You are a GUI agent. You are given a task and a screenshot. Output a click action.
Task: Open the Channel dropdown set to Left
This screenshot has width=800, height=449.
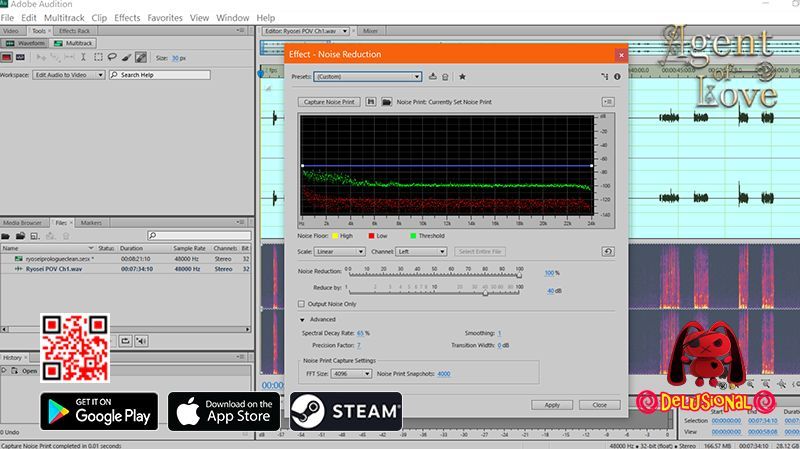pyautogui.click(x=421, y=252)
